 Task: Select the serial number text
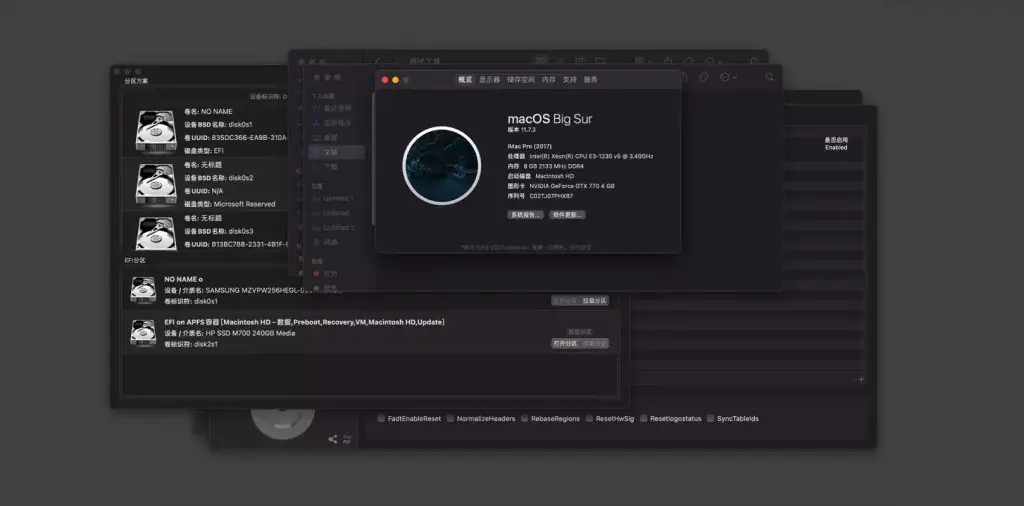coord(540,196)
